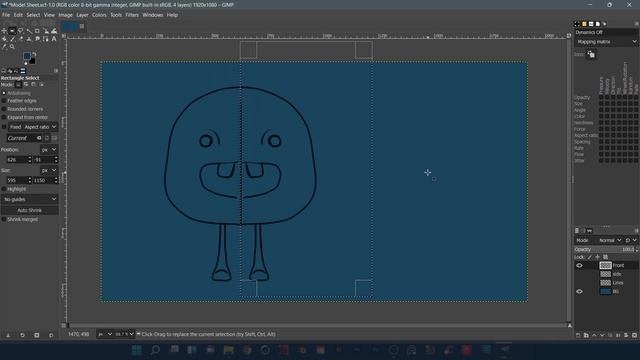This screenshot has height=360, width=640.
Task: Select the Paintbrush tool
Action: (12, 39)
